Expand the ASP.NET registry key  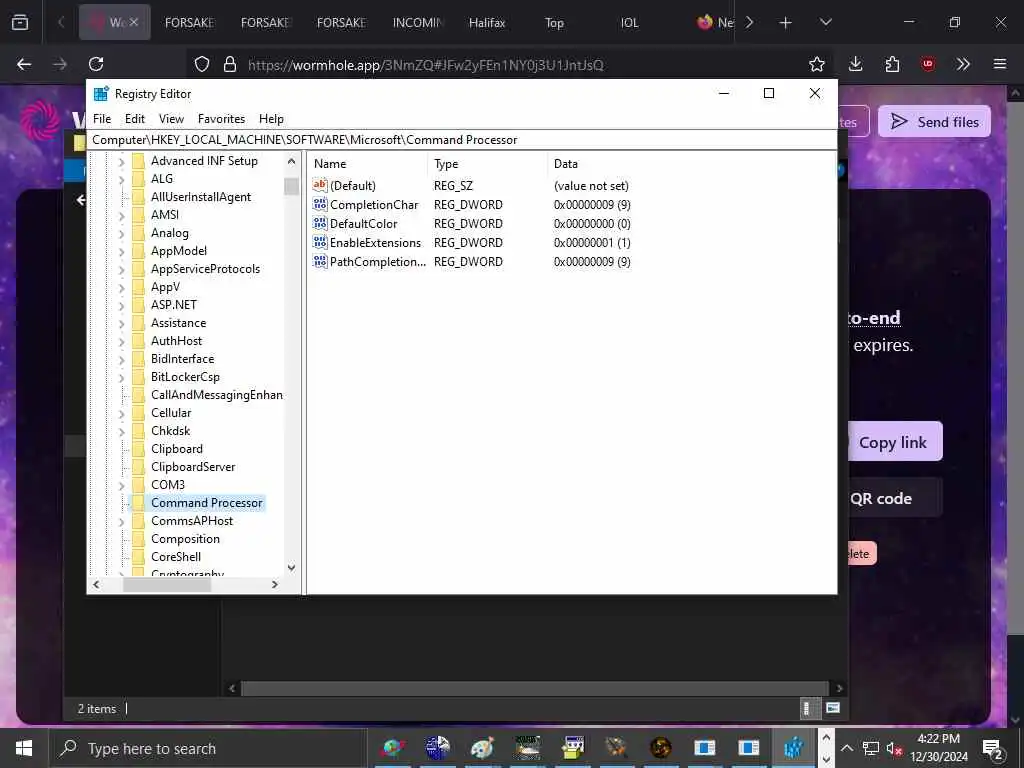click(x=121, y=305)
